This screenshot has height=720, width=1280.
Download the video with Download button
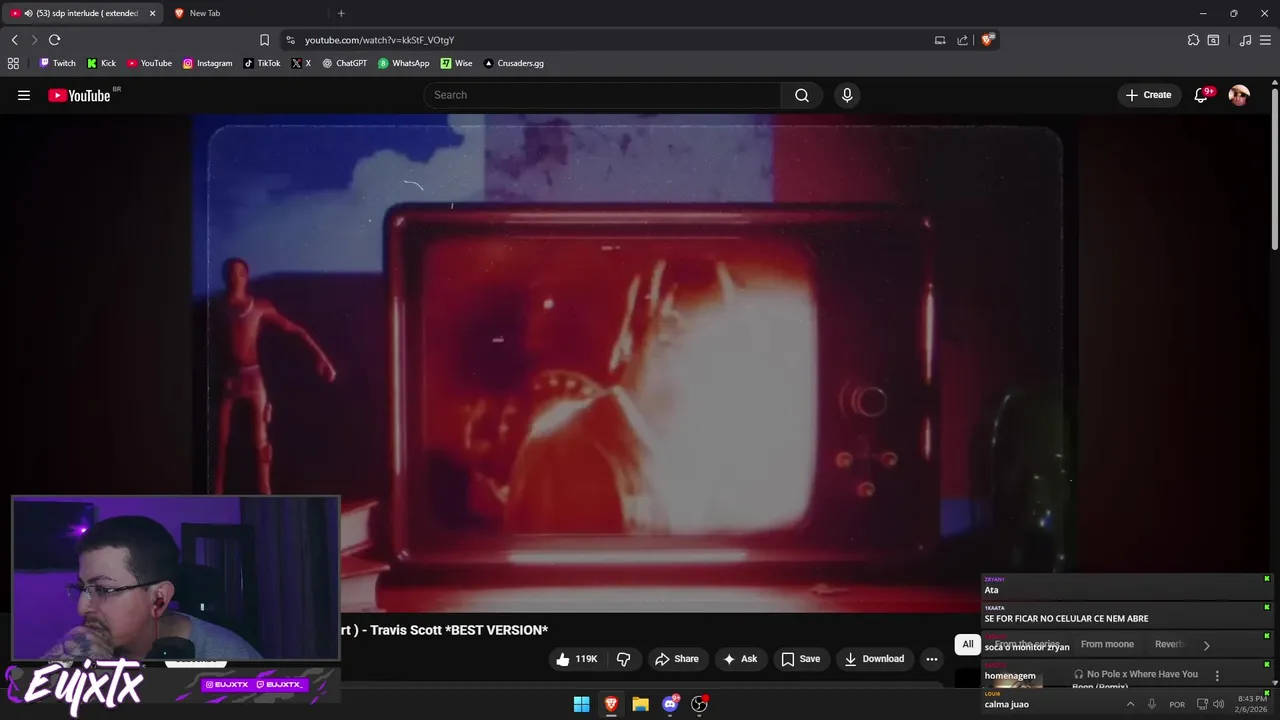point(874,659)
